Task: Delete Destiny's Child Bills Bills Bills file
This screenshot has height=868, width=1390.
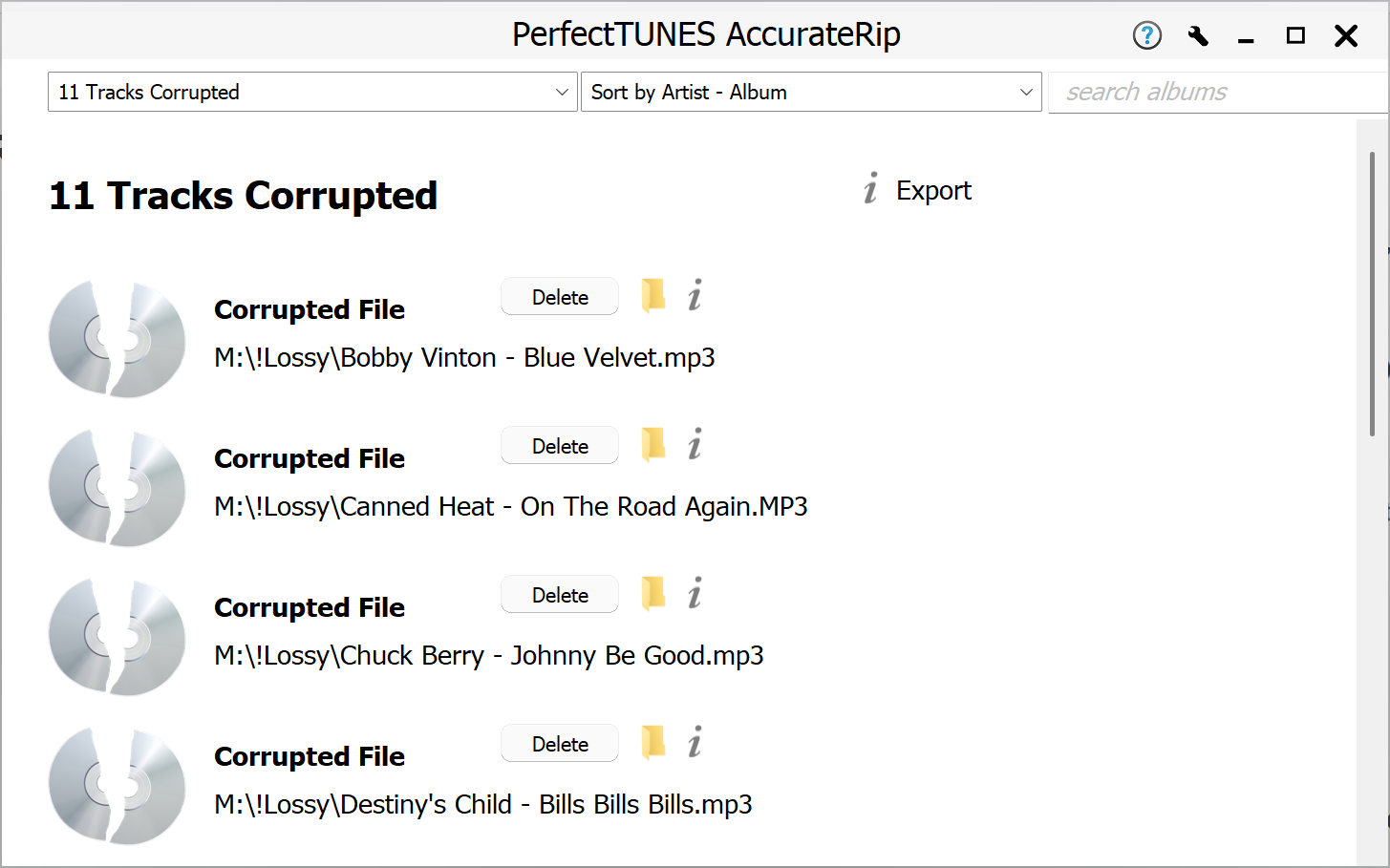Action: click(560, 744)
